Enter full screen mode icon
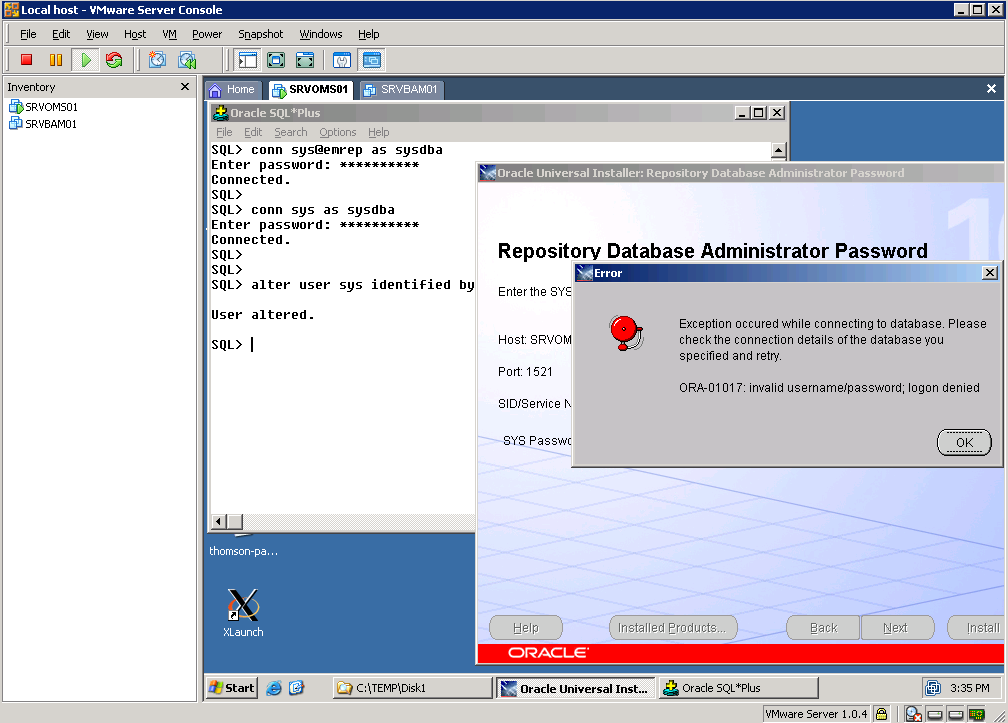This screenshot has height=723, width=1008. tap(276, 60)
